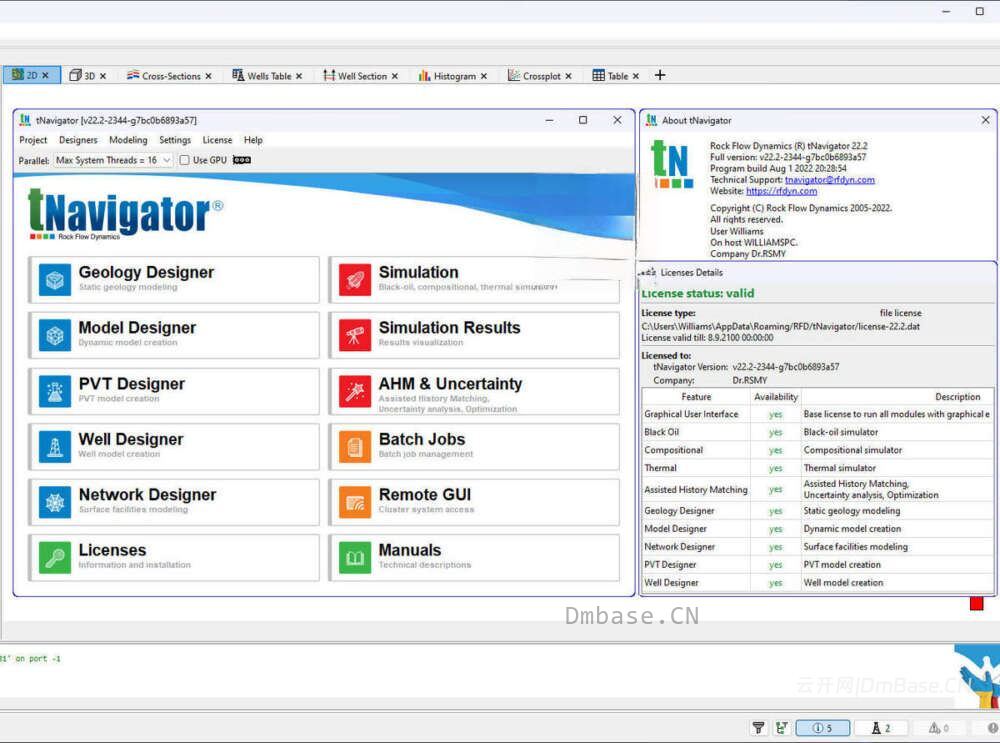Image resolution: width=1000 pixels, height=743 pixels.
Task: Open the Remote GUI icon
Action: click(x=355, y=502)
